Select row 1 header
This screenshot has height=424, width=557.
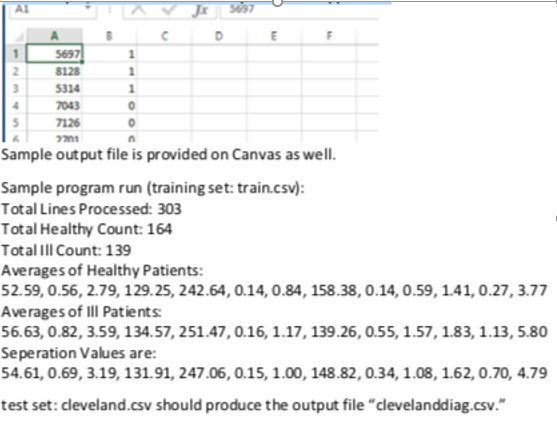(16, 54)
